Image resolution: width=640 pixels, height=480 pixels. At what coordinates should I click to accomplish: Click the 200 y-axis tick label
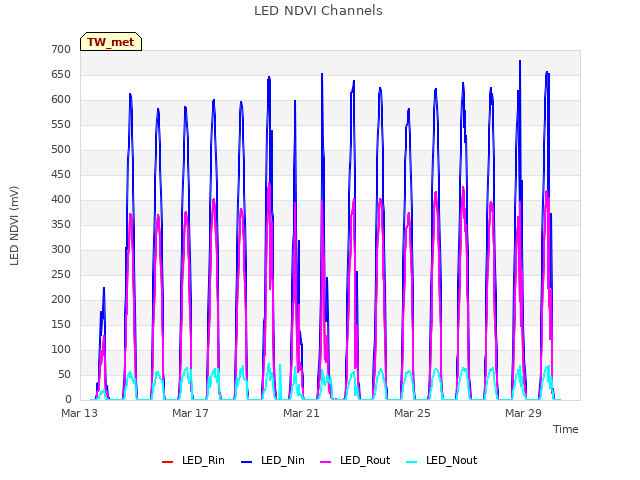click(x=61, y=300)
